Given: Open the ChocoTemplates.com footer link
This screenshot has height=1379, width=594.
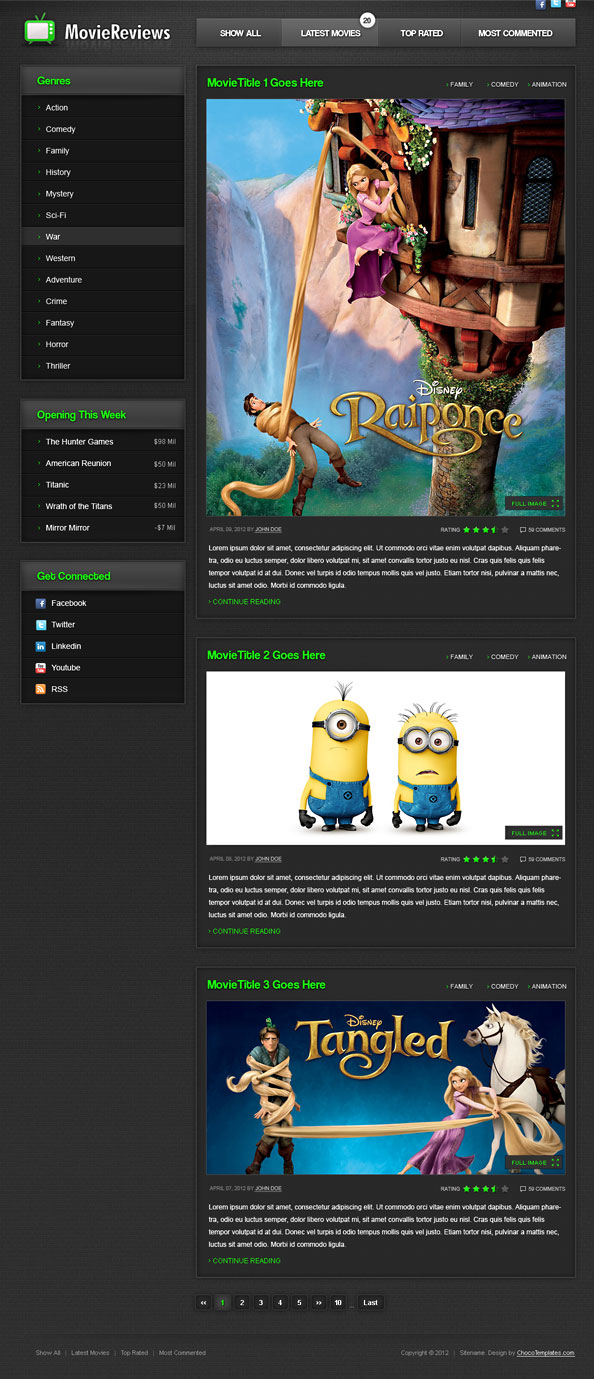Looking at the screenshot, I should point(546,1353).
